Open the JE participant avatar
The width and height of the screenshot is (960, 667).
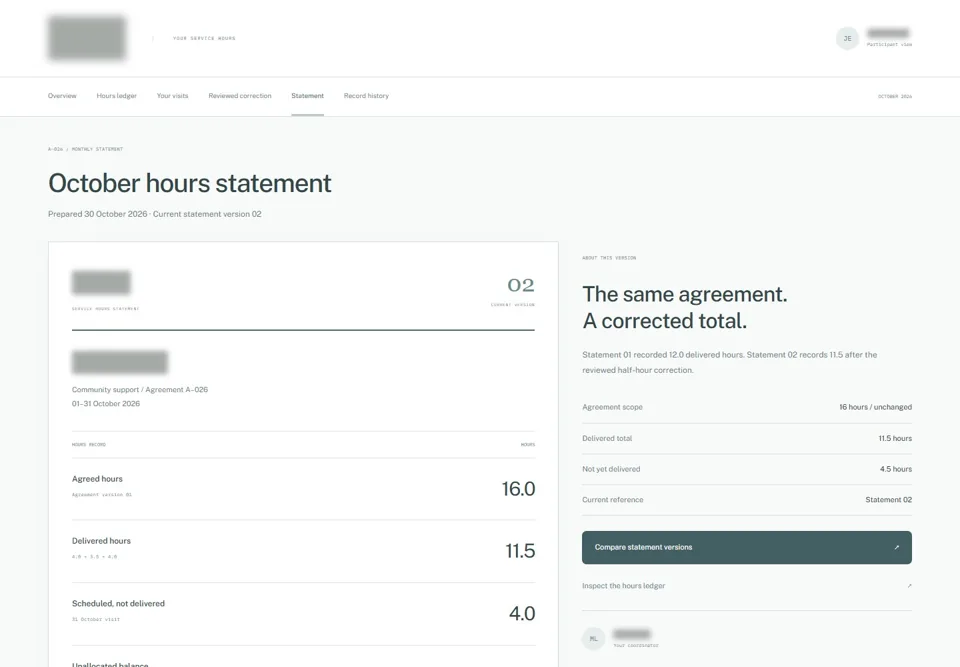[847, 39]
